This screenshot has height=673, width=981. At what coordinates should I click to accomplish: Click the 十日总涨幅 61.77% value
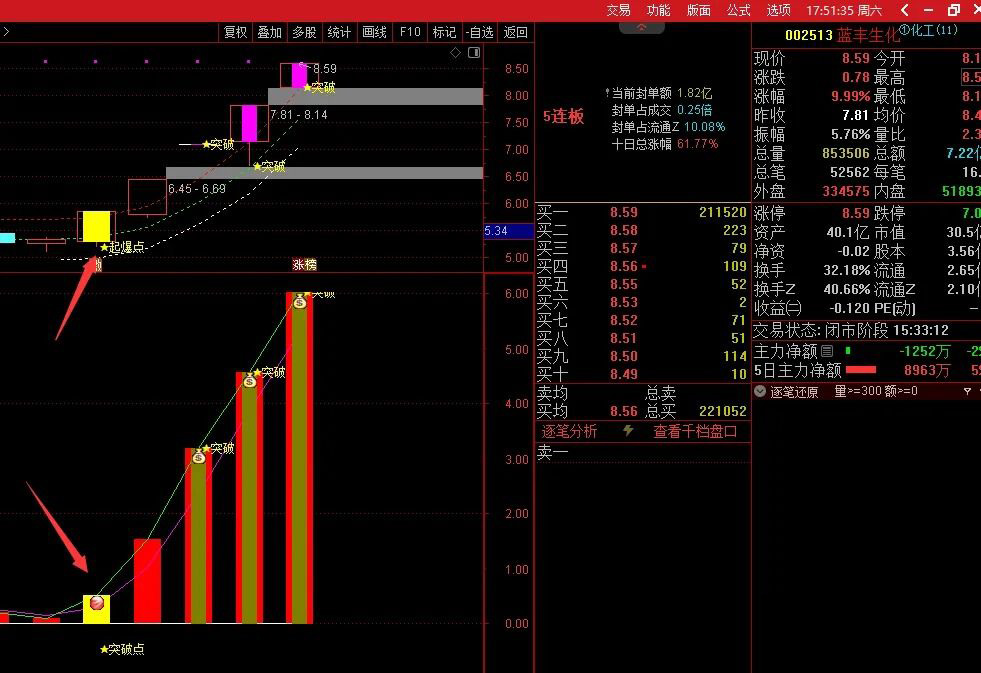pos(697,144)
